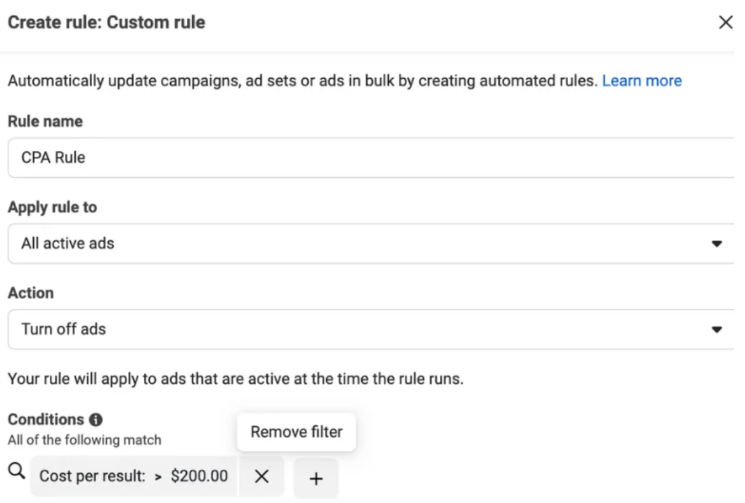Image resolution: width=745 pixels, height=503 pixels.
Task: Click the Rule name label
Action: [44, 122]
